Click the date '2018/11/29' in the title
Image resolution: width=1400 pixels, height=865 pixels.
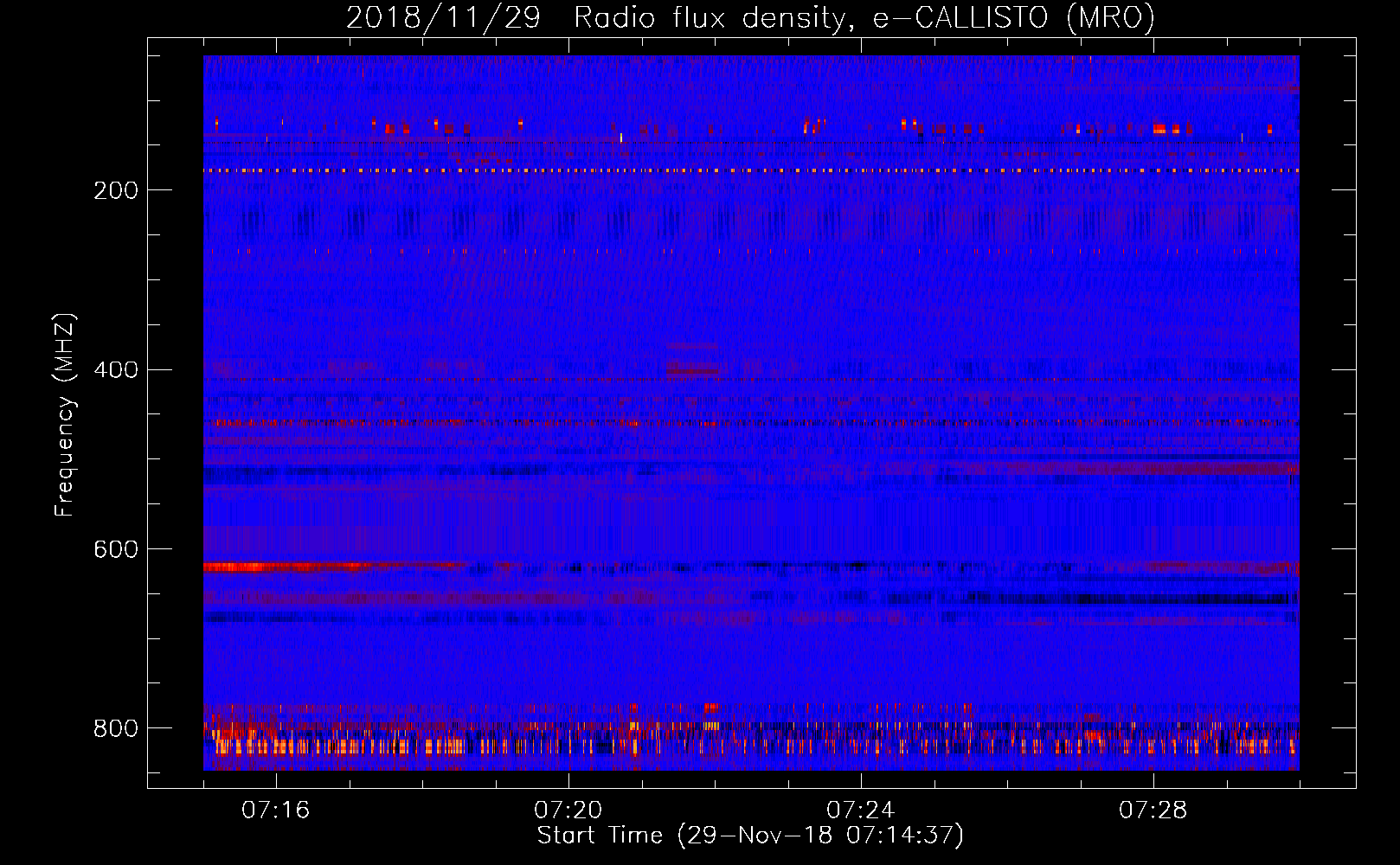(x=443, y=18)
